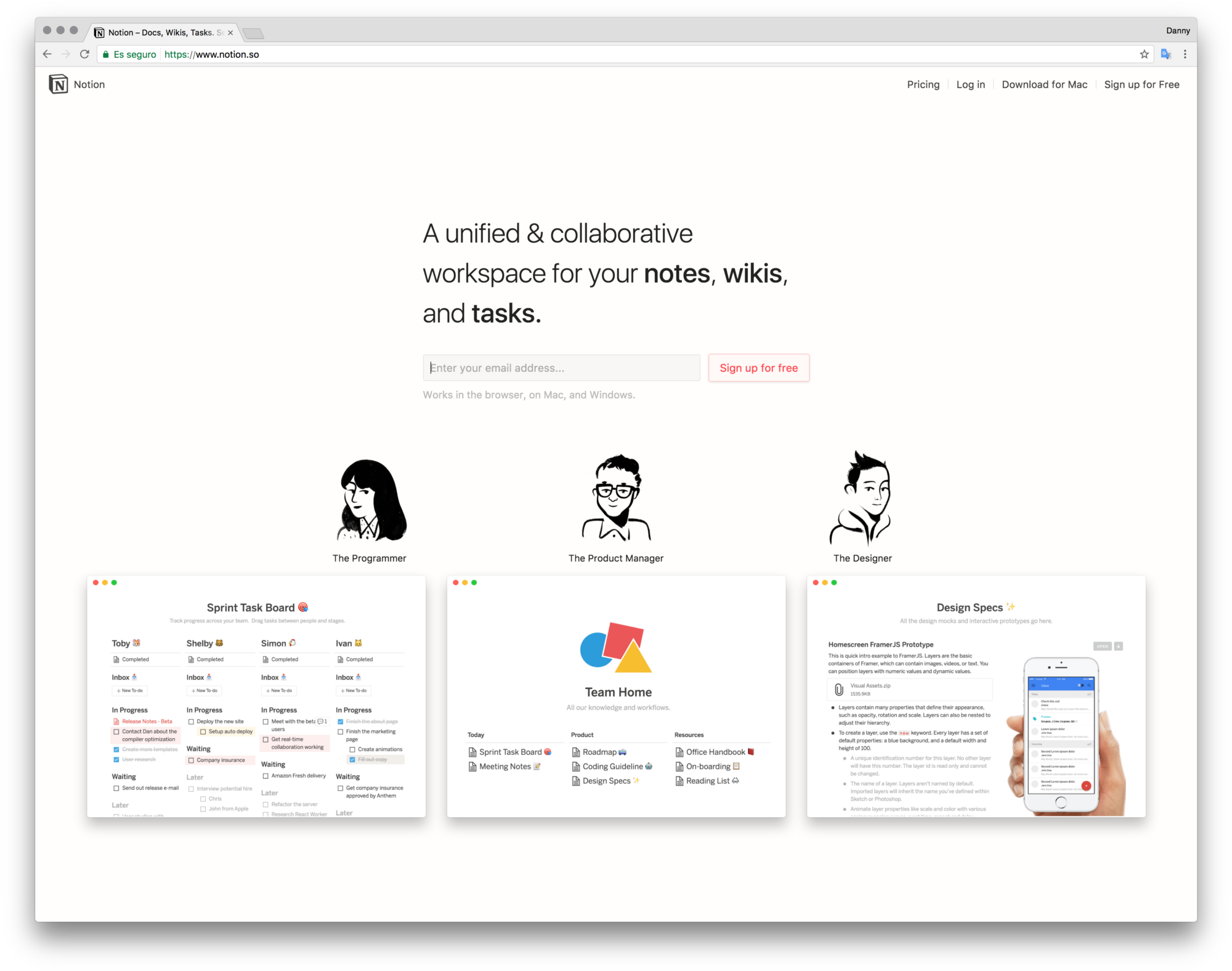Image resolution: width=1232 pixels, height=971 pixels.
Task: Click Download for Mac link
Action: (x=1044, y=84)
